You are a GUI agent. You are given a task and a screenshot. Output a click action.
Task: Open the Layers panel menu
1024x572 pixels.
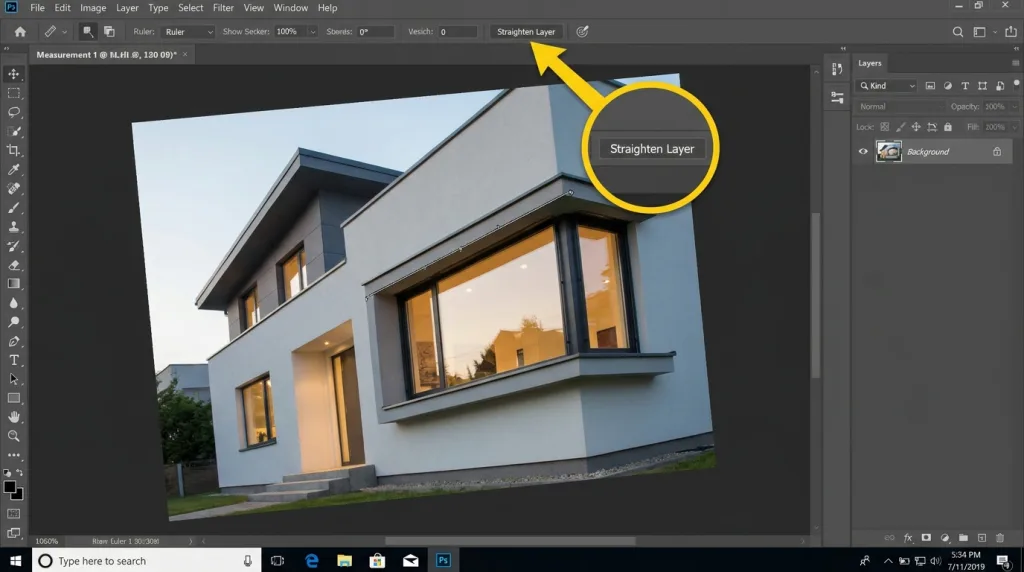(x=1016, y=63)
